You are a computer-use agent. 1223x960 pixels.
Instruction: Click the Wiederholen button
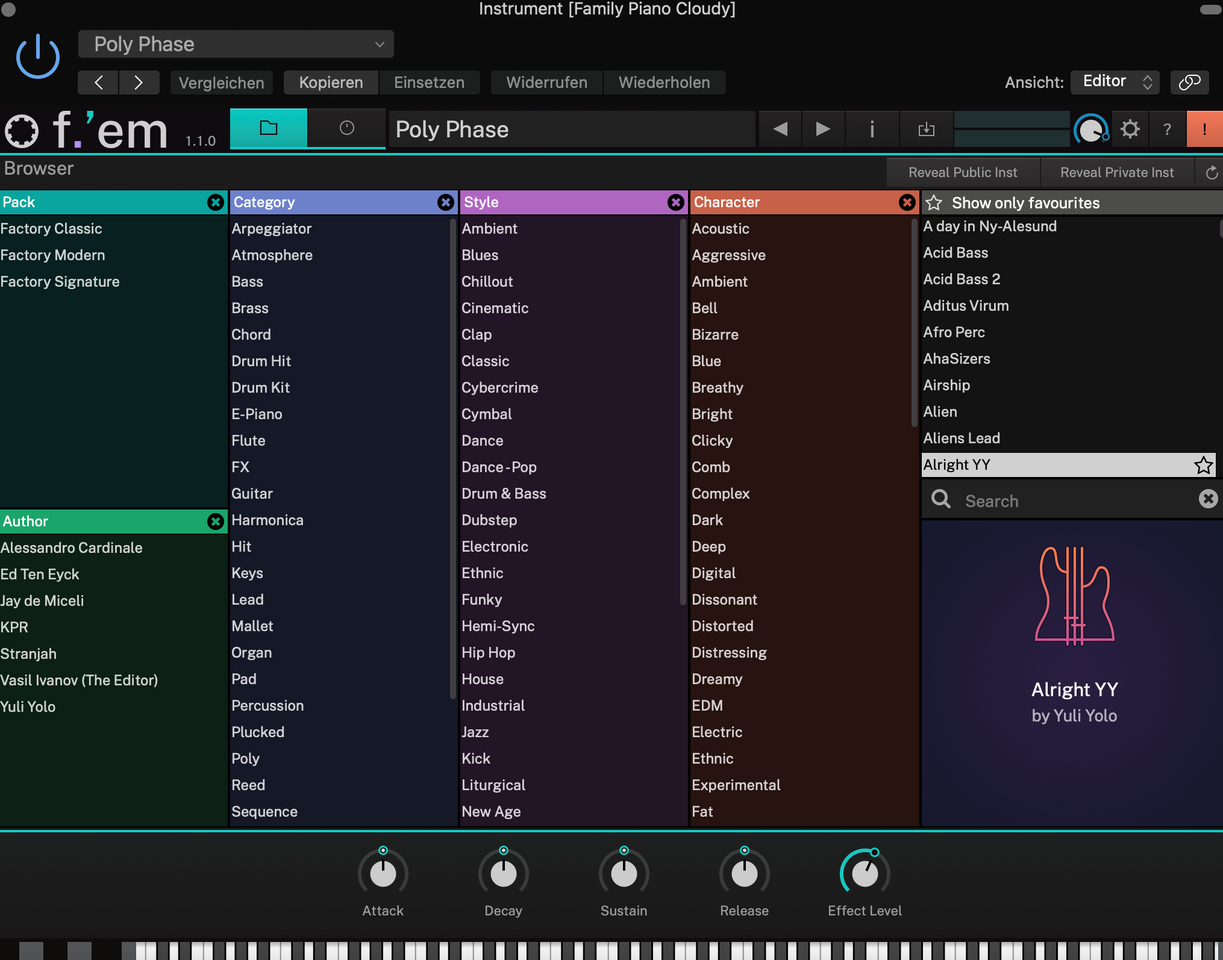pyautogui.click(x=664, y=83)
